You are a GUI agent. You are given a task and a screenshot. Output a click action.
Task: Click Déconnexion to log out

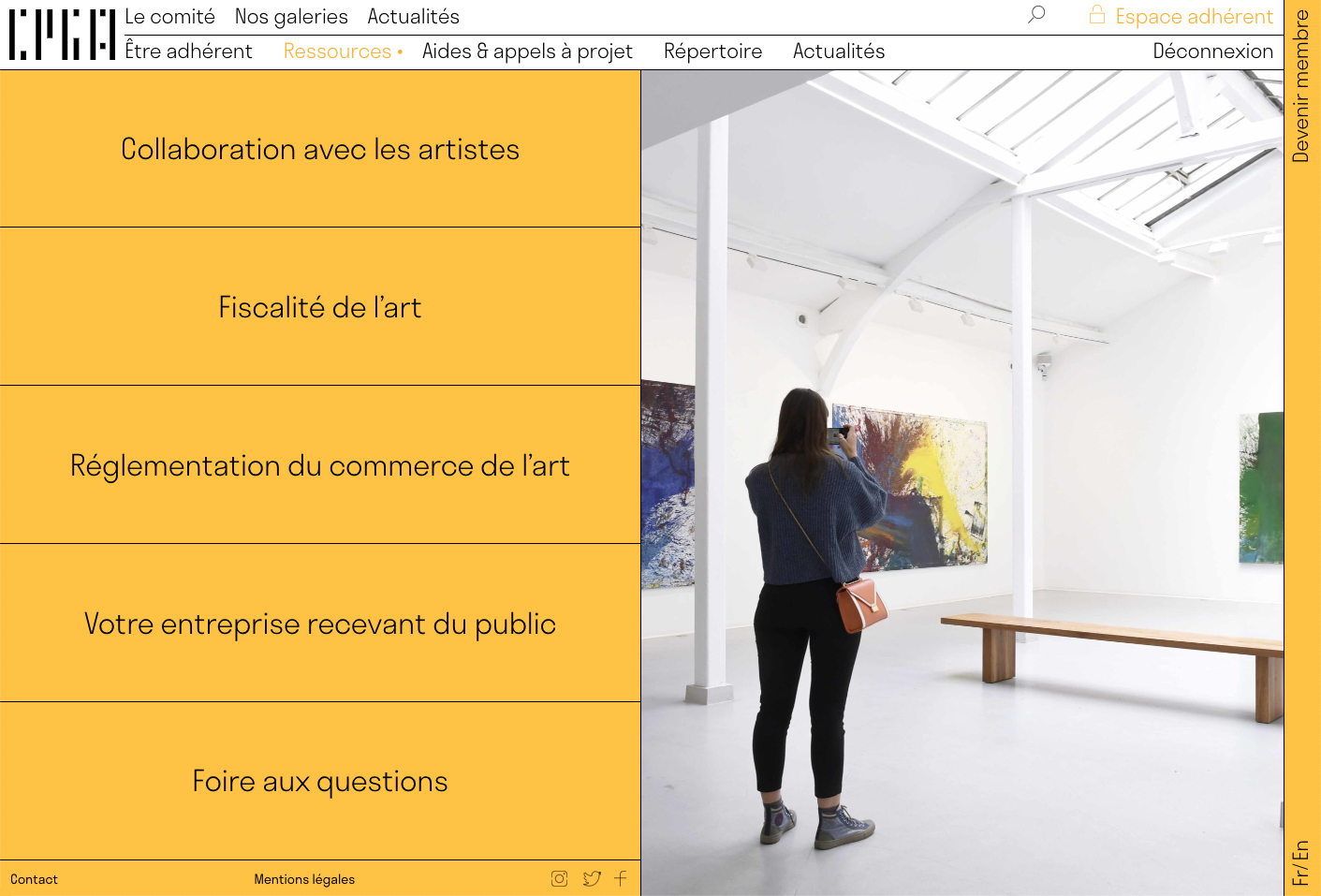coord(1212,51)
